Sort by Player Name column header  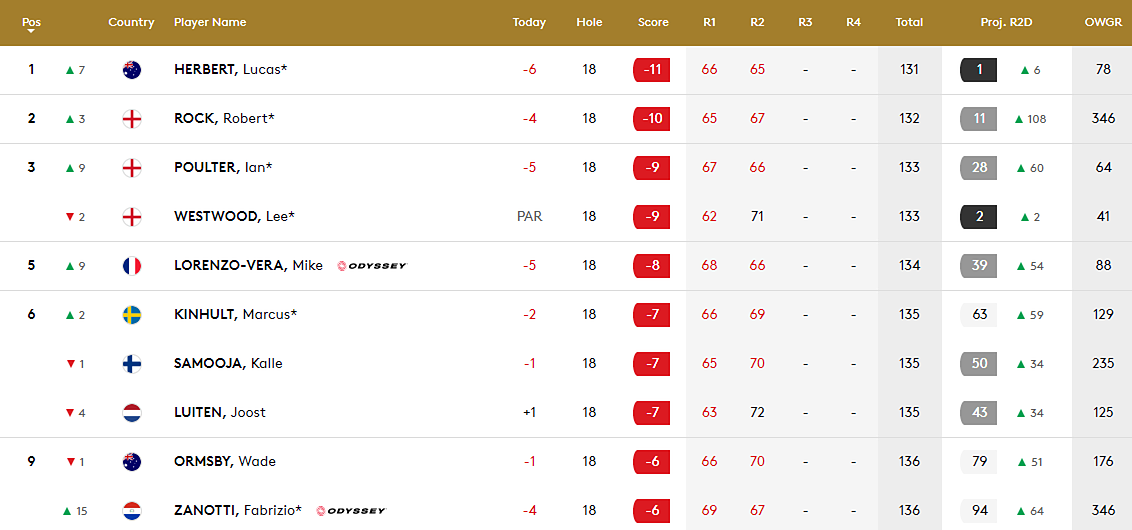[x=210, y=22]
